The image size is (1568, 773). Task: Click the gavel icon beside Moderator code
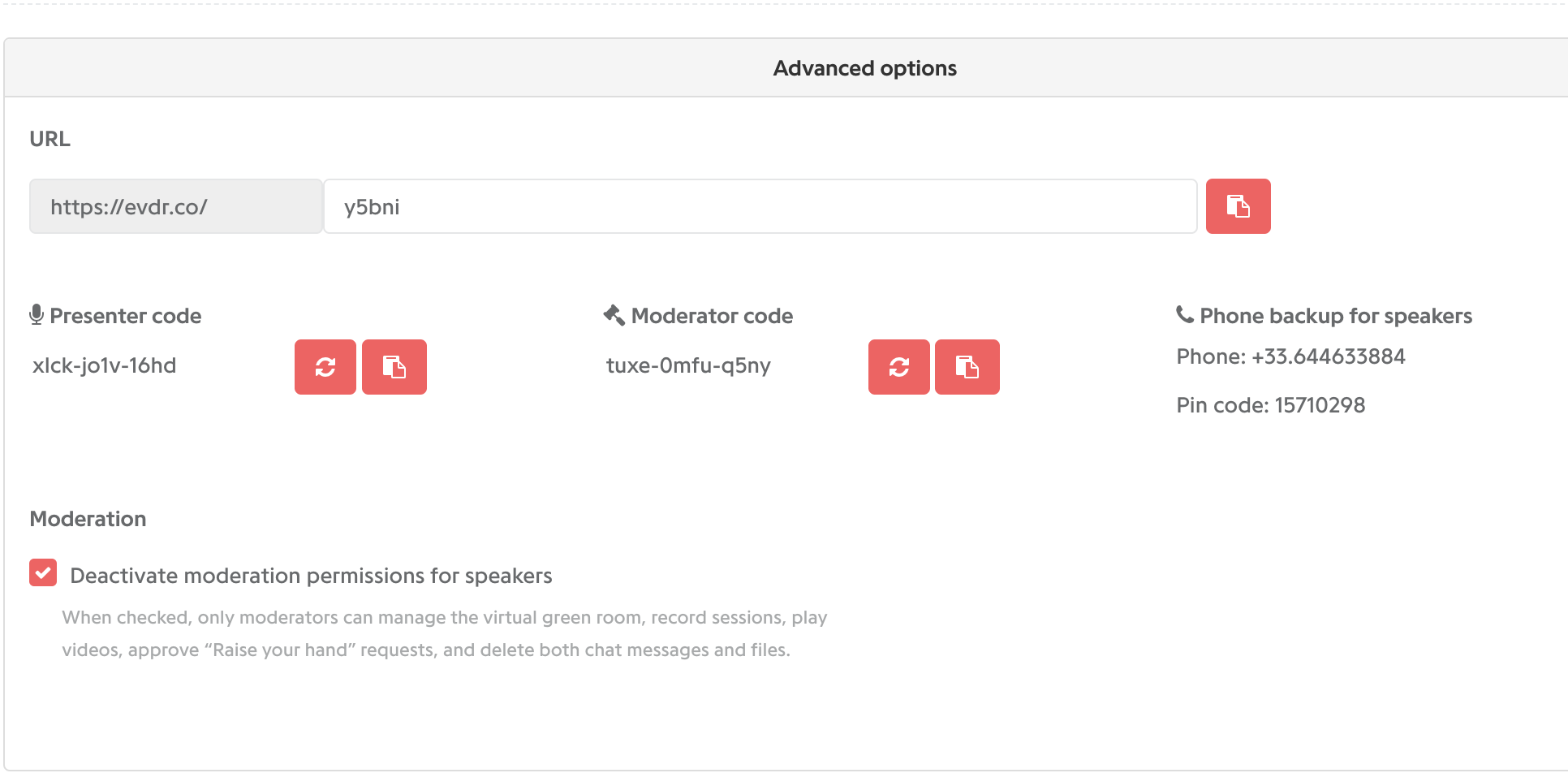[x=614, y=315]
